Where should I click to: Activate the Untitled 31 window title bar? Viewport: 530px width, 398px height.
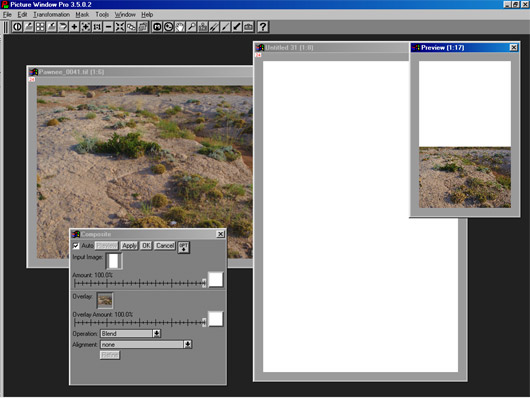pos(331,48)
